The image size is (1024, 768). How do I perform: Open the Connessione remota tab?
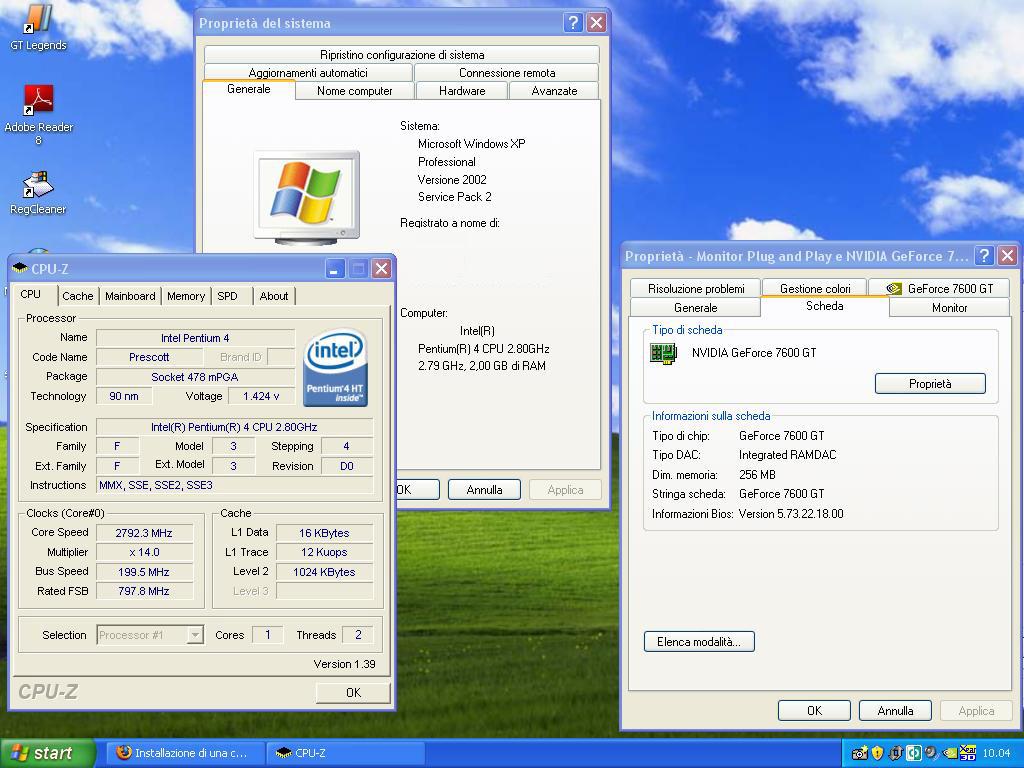pos(507,72)
